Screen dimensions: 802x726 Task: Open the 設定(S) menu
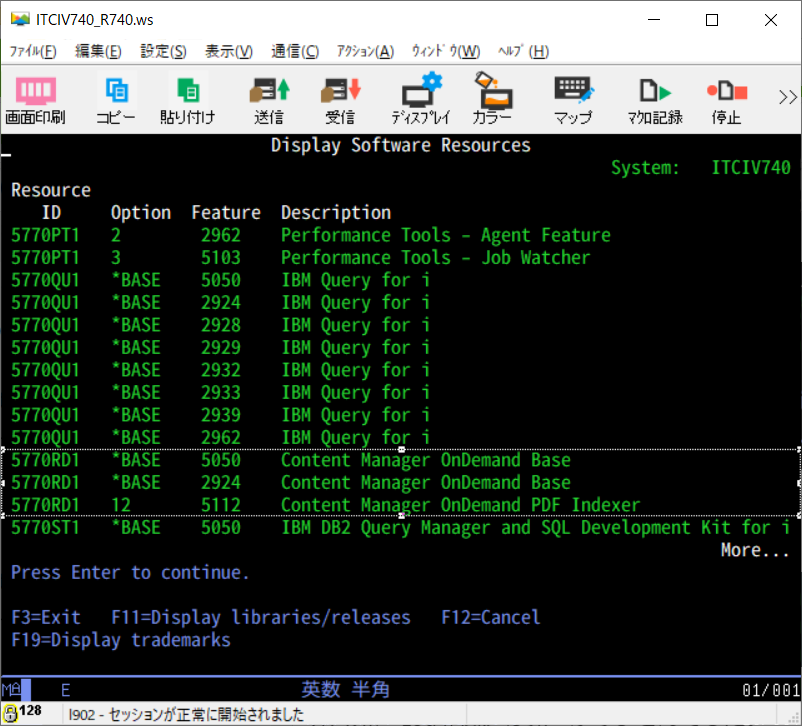point(163,51)
